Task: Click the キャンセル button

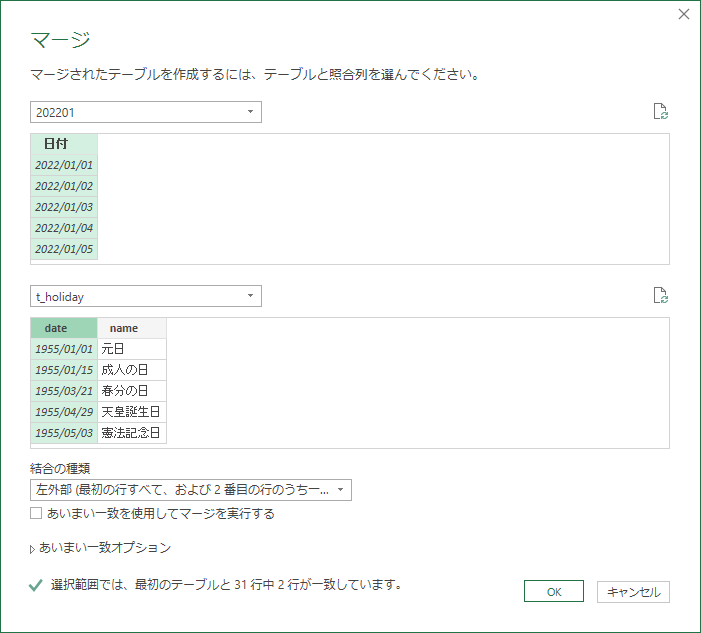Action: pos(633,592)
